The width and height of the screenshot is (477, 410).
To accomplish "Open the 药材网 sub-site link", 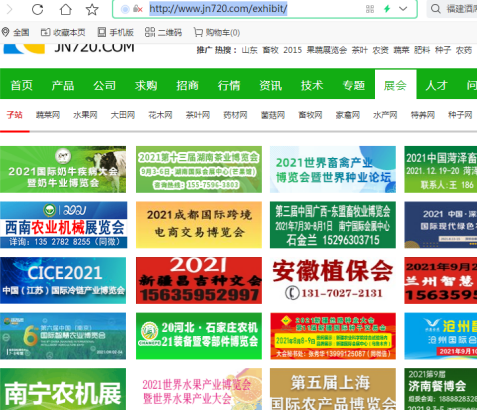I will (x=235, y=115).
